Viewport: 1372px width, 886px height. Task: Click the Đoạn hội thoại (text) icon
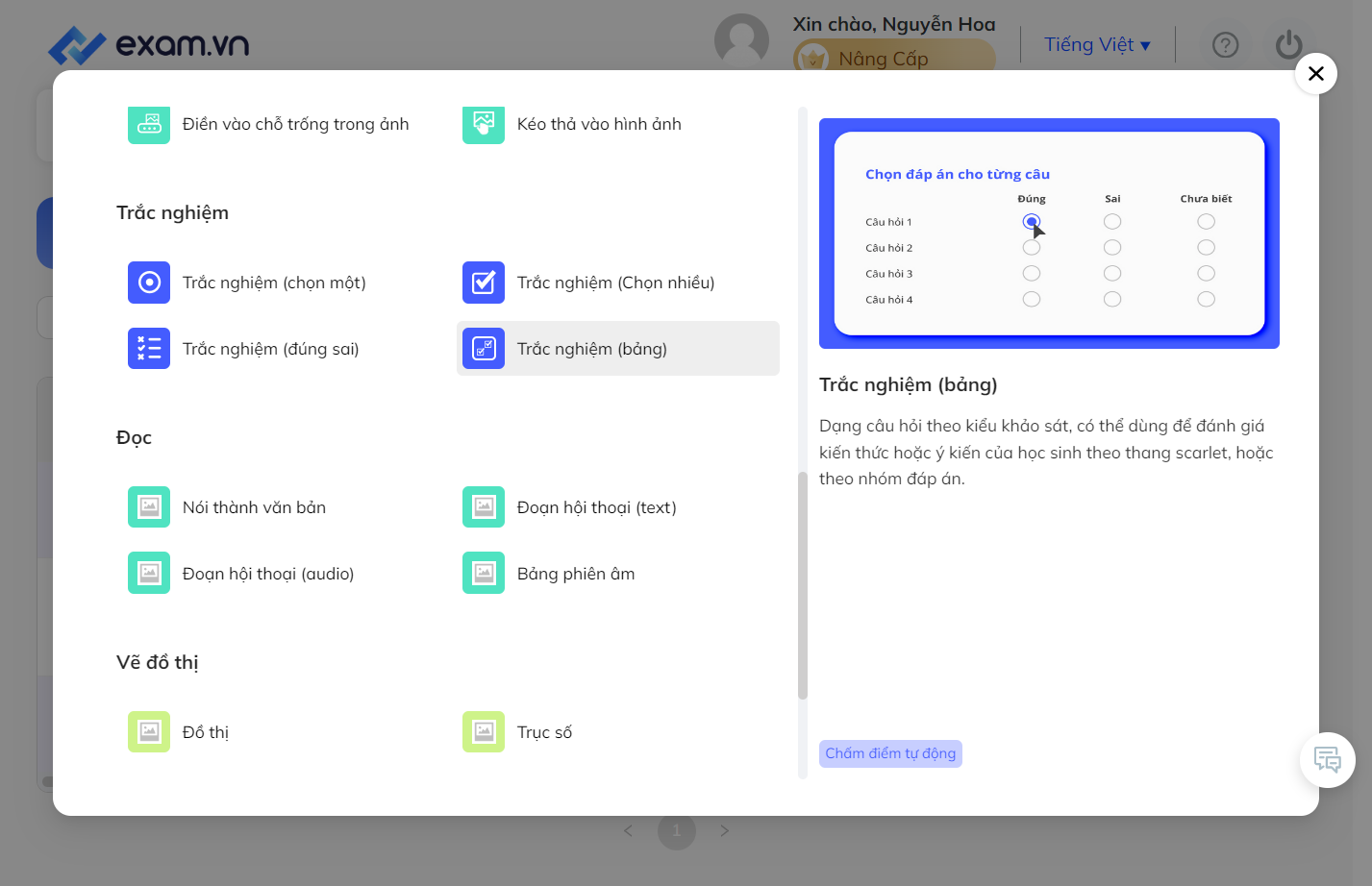coord(484,507)
